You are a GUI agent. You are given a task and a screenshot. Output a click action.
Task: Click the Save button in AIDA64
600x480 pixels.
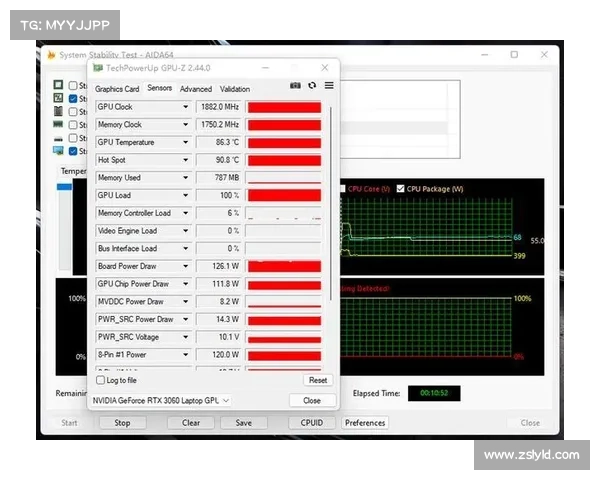pyautogui.click(x=244, y=423)
